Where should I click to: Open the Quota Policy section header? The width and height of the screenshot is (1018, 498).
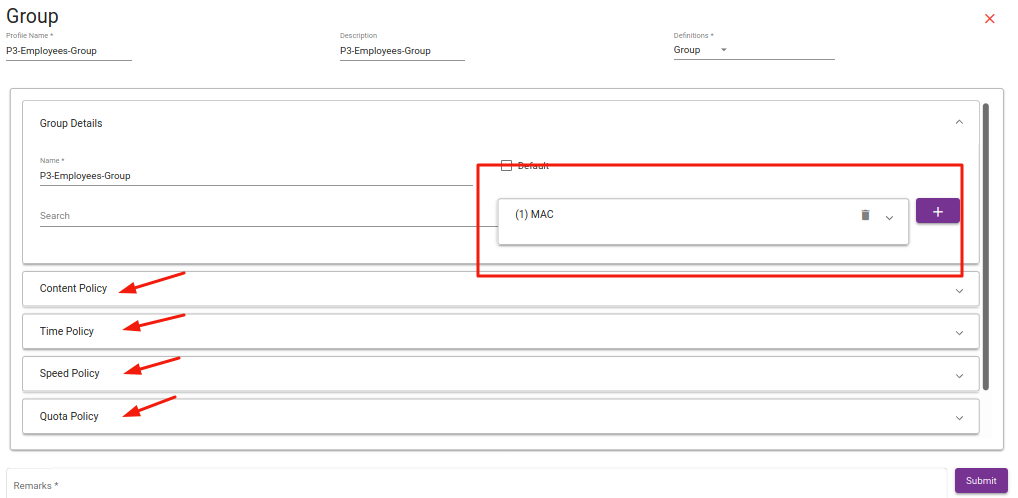point(69,417)
